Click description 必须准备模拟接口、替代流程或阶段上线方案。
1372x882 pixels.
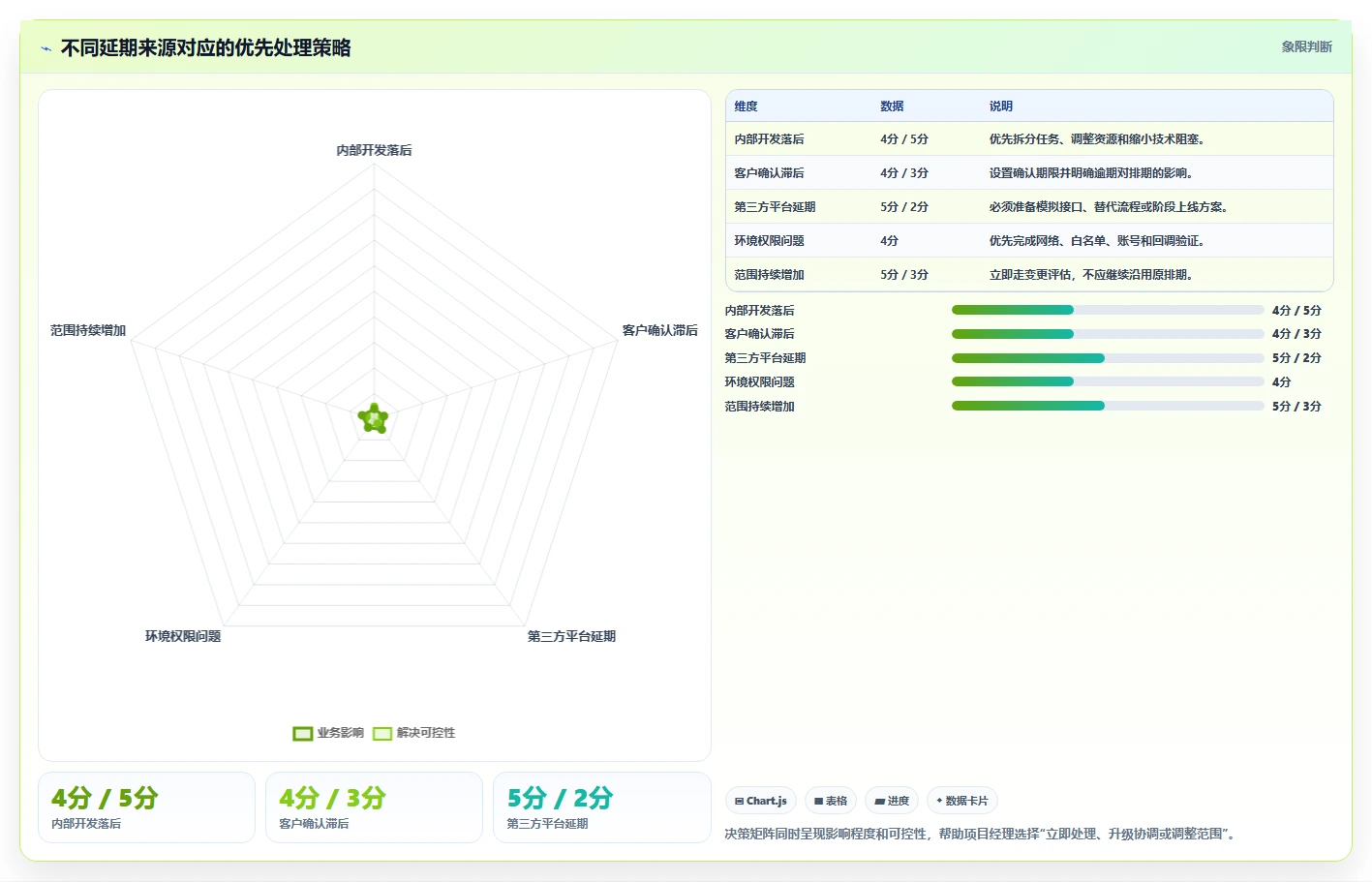click(x=1109, y=207)
